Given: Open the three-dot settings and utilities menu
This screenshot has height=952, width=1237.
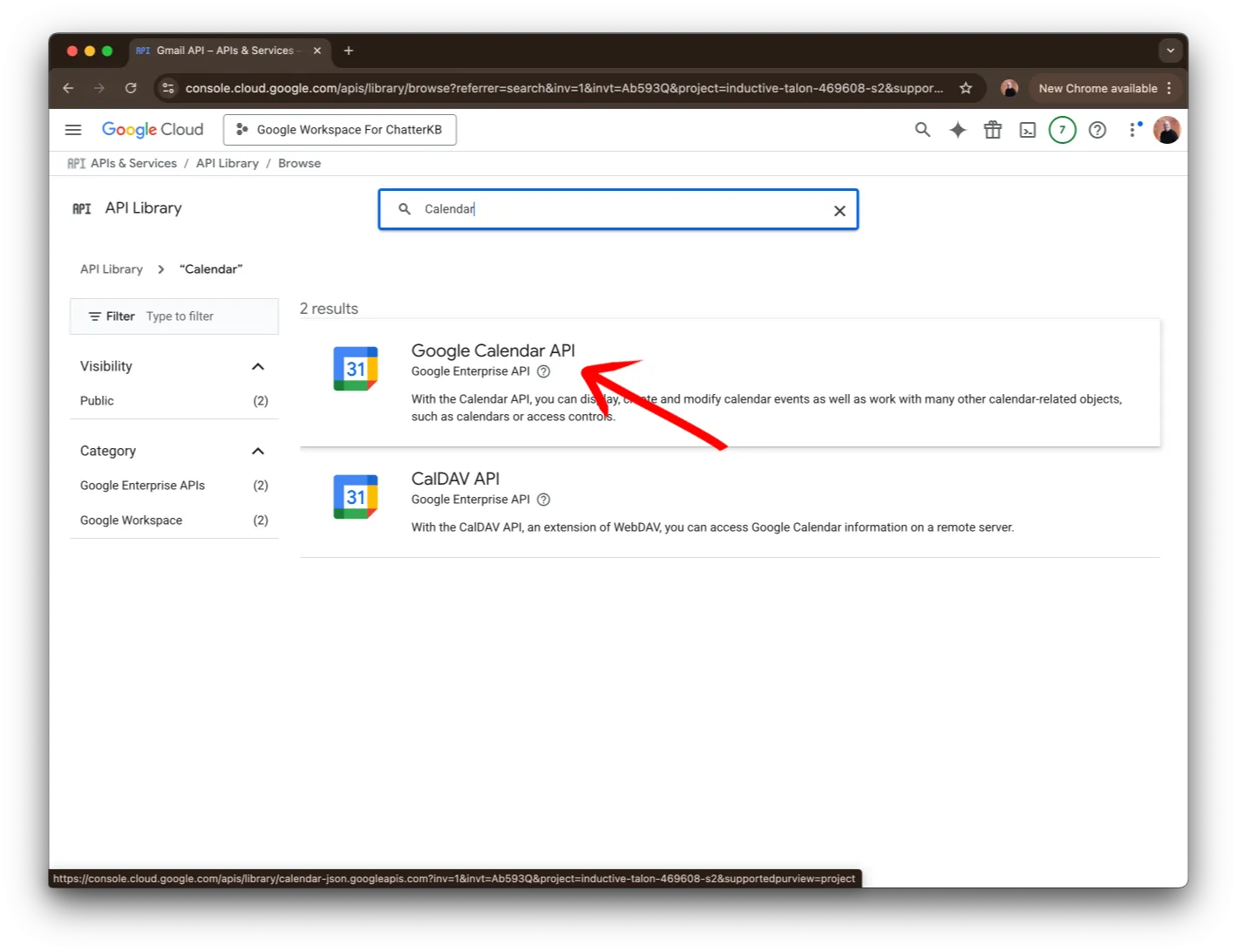Looking at the screenshot, I should click(x=1133, y=130).
